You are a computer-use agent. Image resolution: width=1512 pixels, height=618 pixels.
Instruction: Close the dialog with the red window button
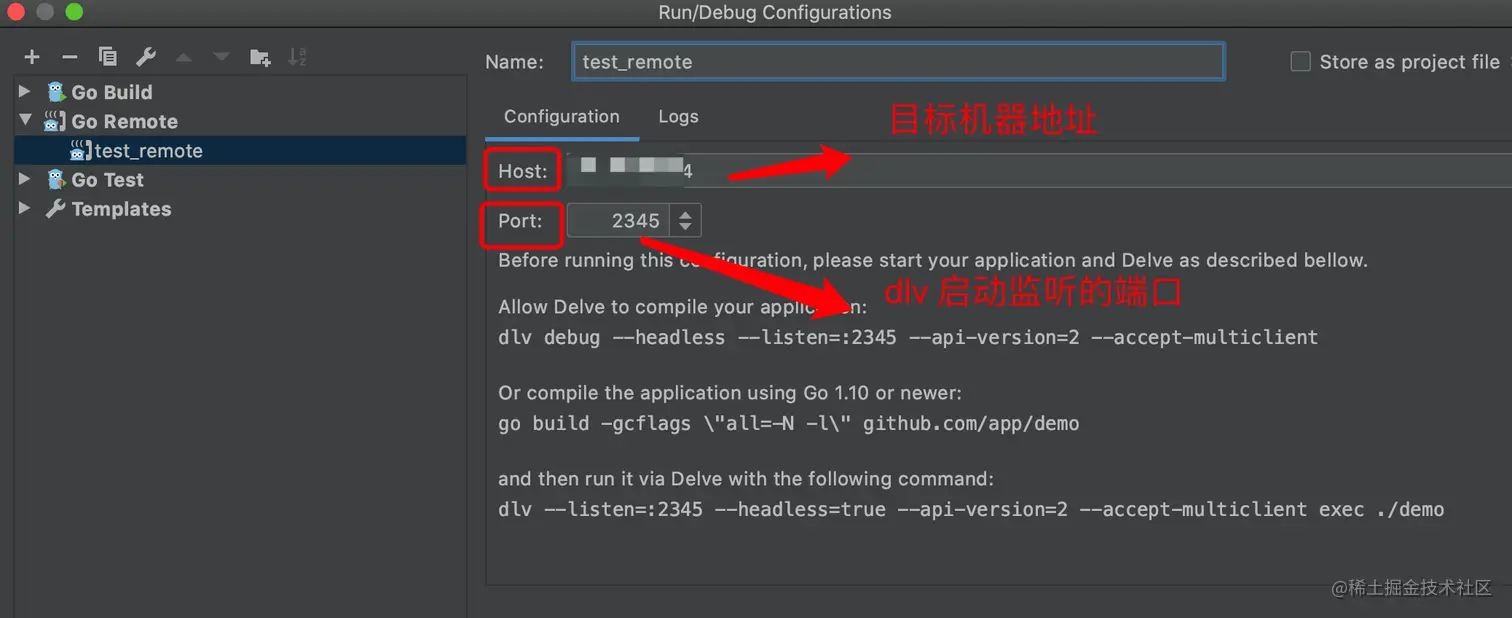click(18, 13)
